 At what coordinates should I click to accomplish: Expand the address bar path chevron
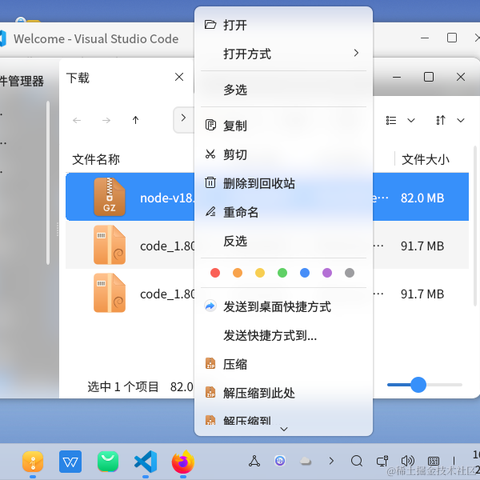(x=183, y=118)
